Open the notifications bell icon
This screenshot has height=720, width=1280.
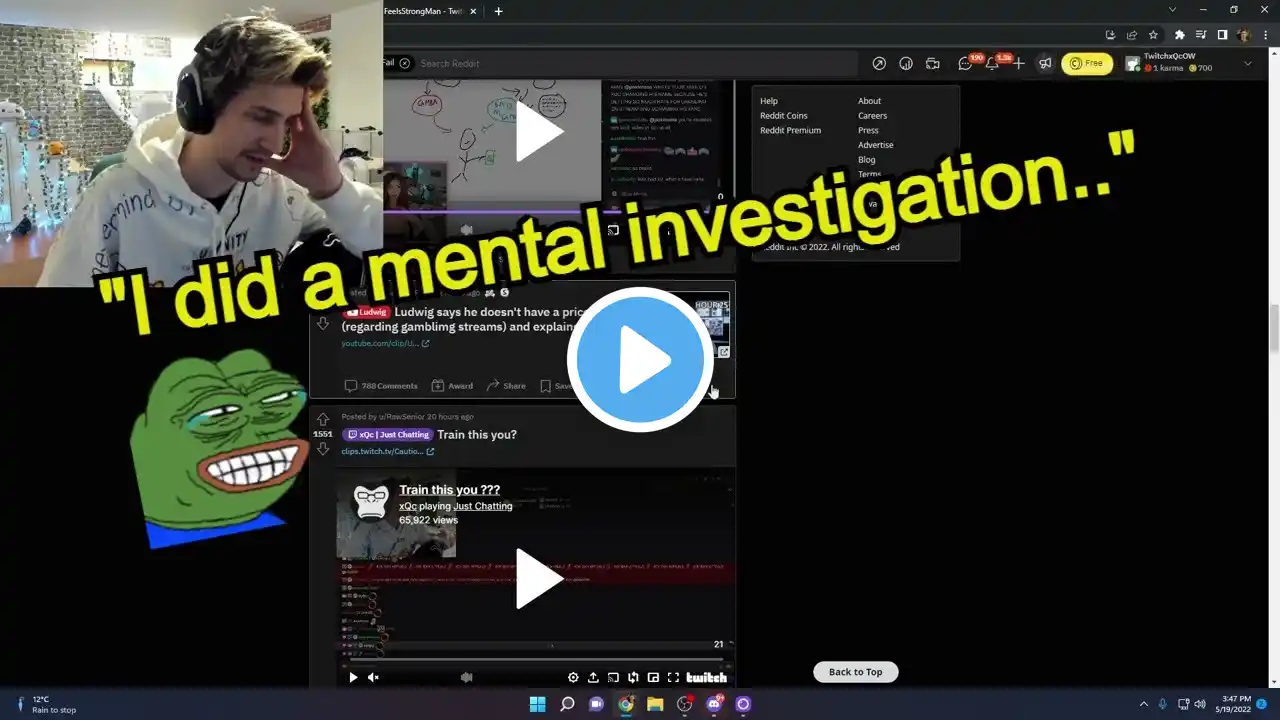pos(992,63)
